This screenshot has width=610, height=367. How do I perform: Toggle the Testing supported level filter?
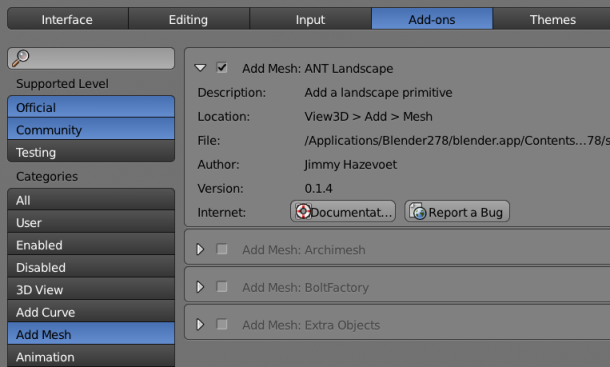pos(91,152)
